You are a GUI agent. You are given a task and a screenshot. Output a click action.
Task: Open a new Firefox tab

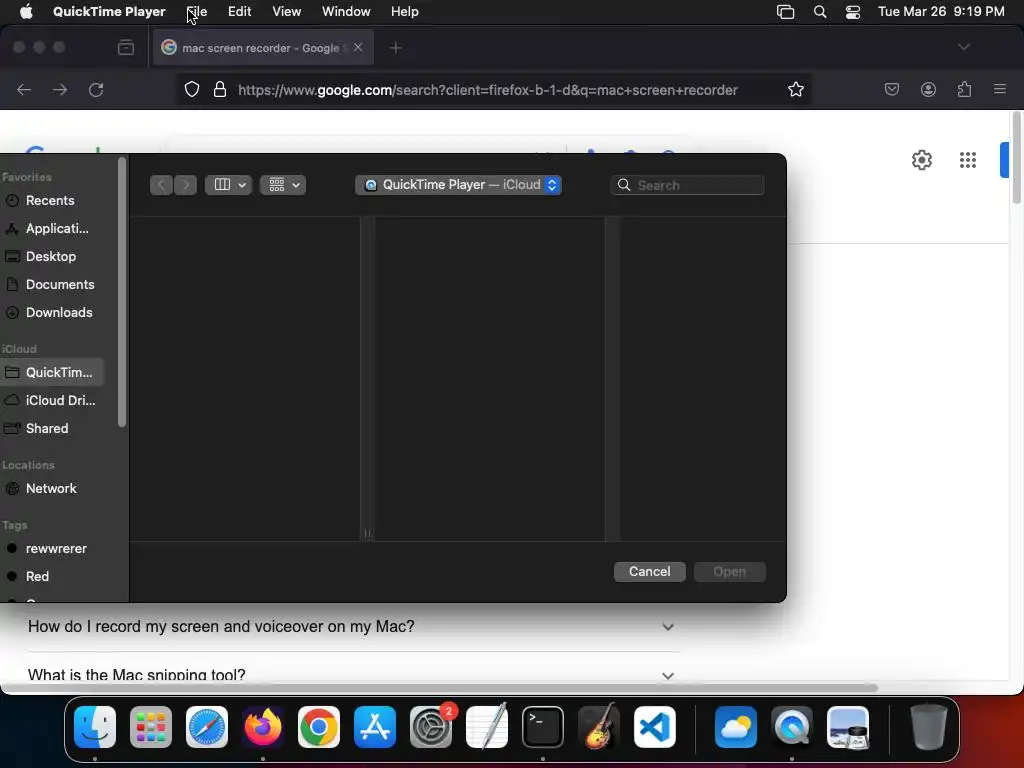[396, 48]
